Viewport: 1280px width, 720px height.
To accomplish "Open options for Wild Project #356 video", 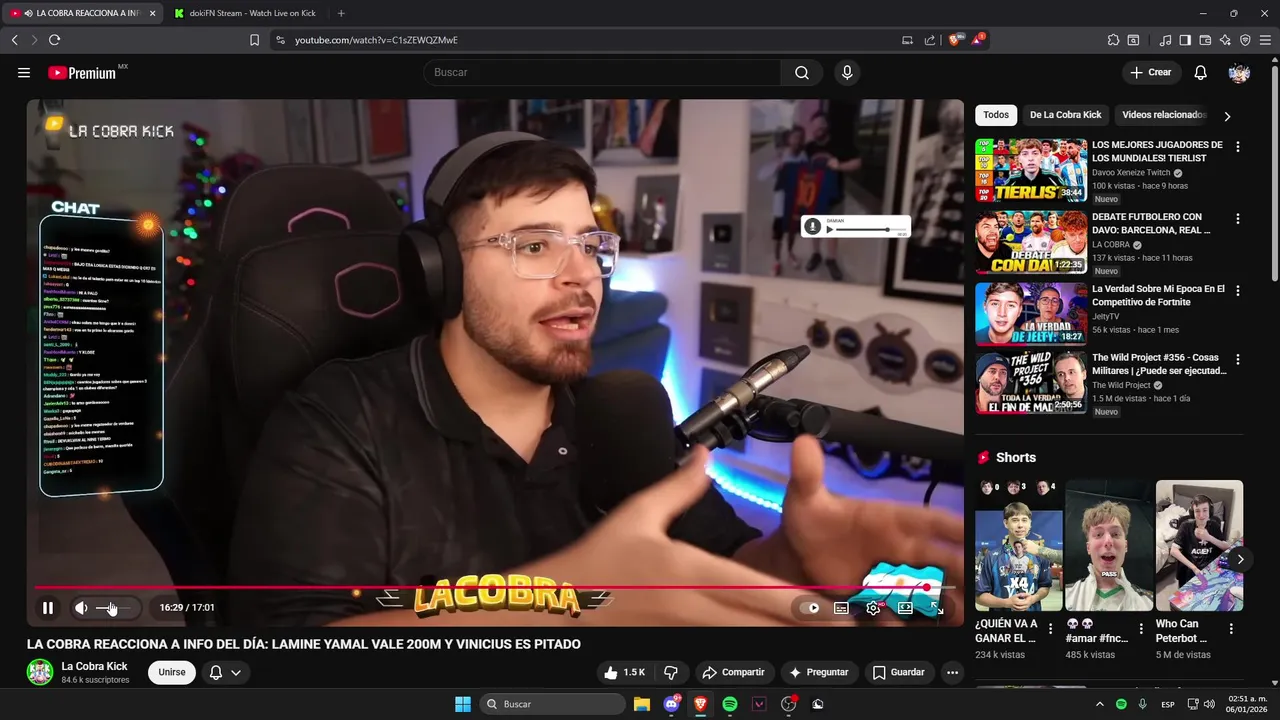I will coord(1238,359).
